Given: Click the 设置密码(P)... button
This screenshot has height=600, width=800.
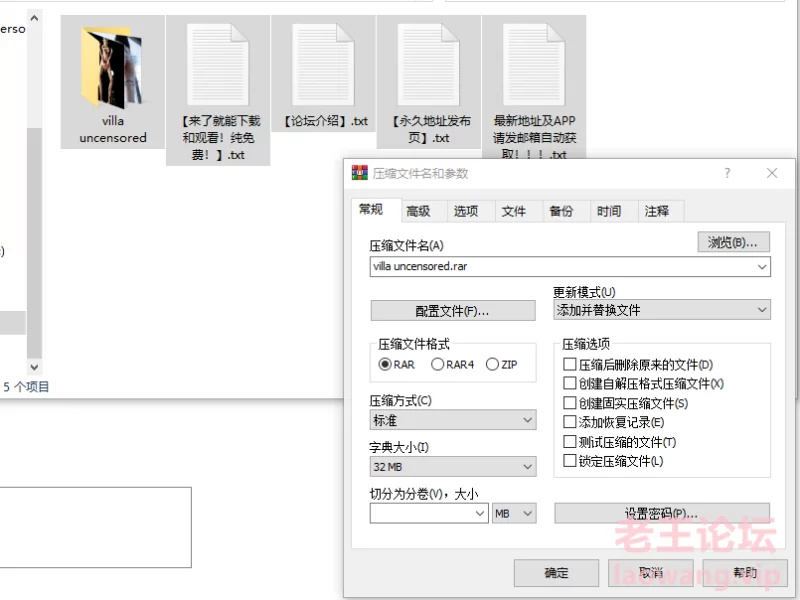Looking at the screenshot, I should pos(662,513).
